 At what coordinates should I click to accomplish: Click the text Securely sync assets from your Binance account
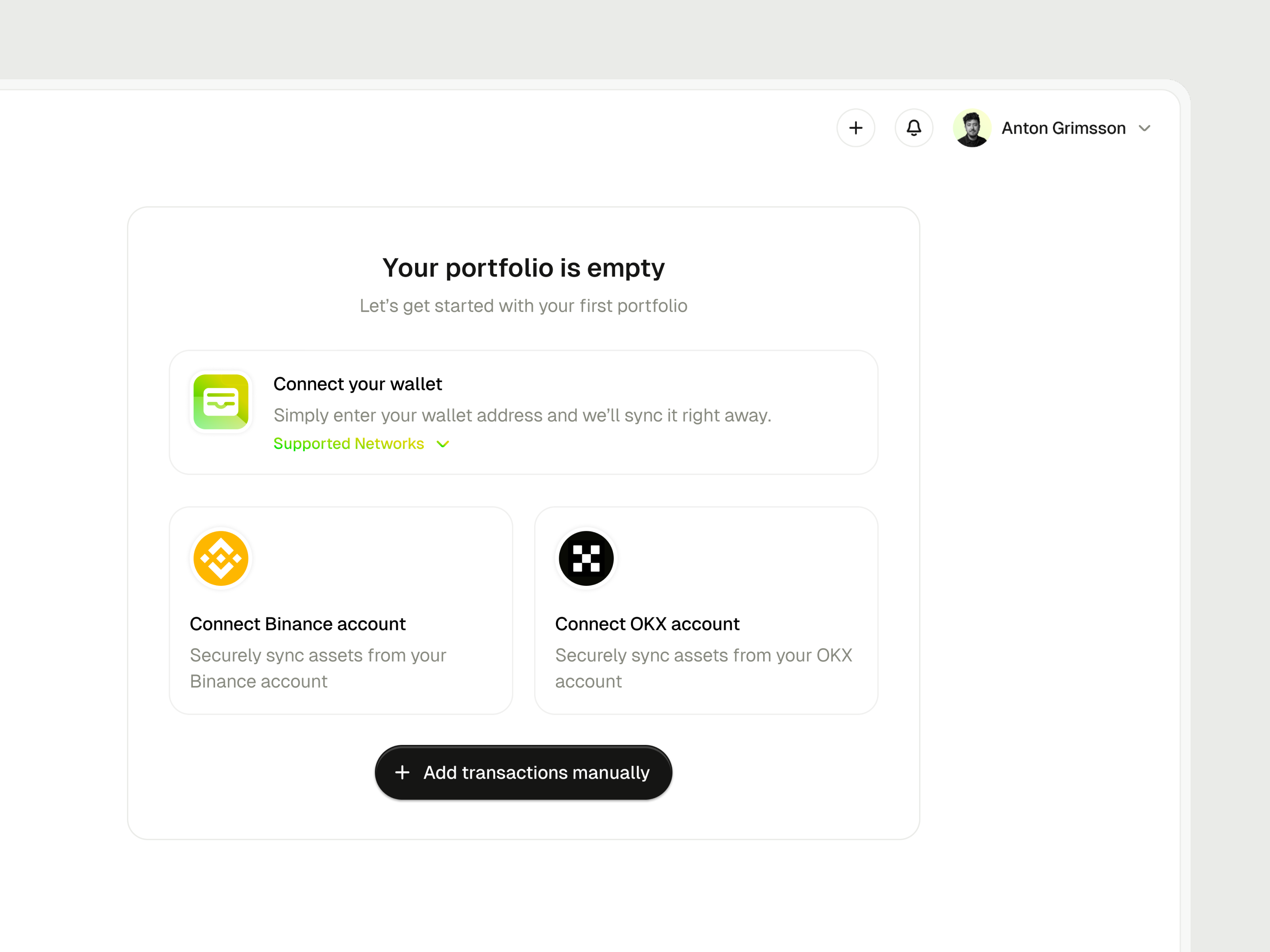click(x=318, y=668)
